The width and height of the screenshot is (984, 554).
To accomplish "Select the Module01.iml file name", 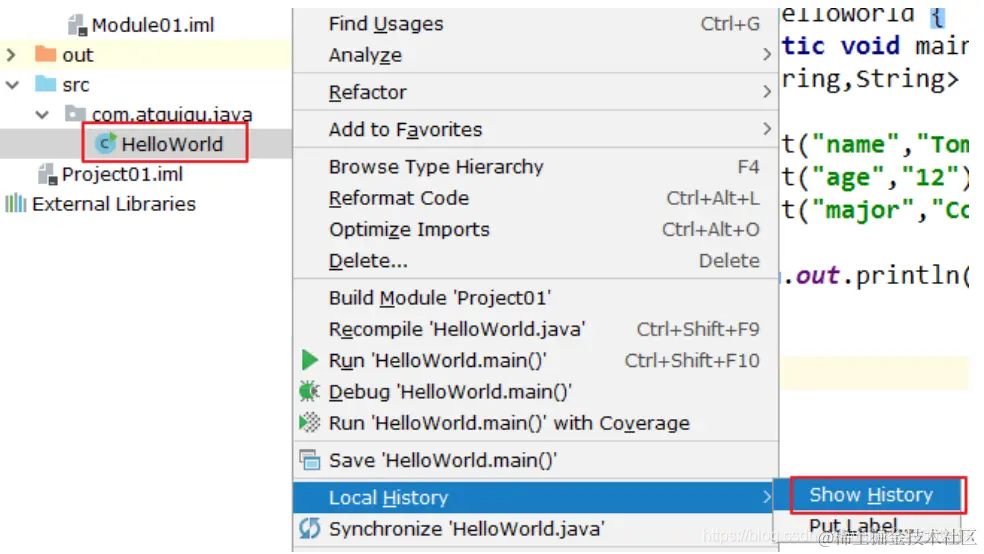I will [x=153, y=25].
